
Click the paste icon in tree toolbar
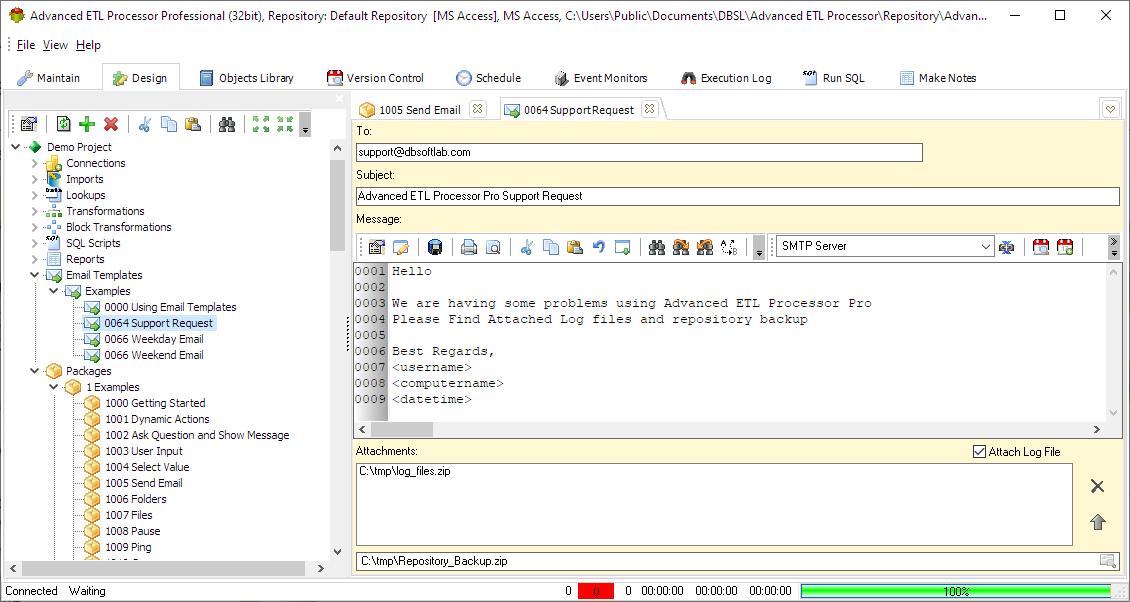[192, 124]
